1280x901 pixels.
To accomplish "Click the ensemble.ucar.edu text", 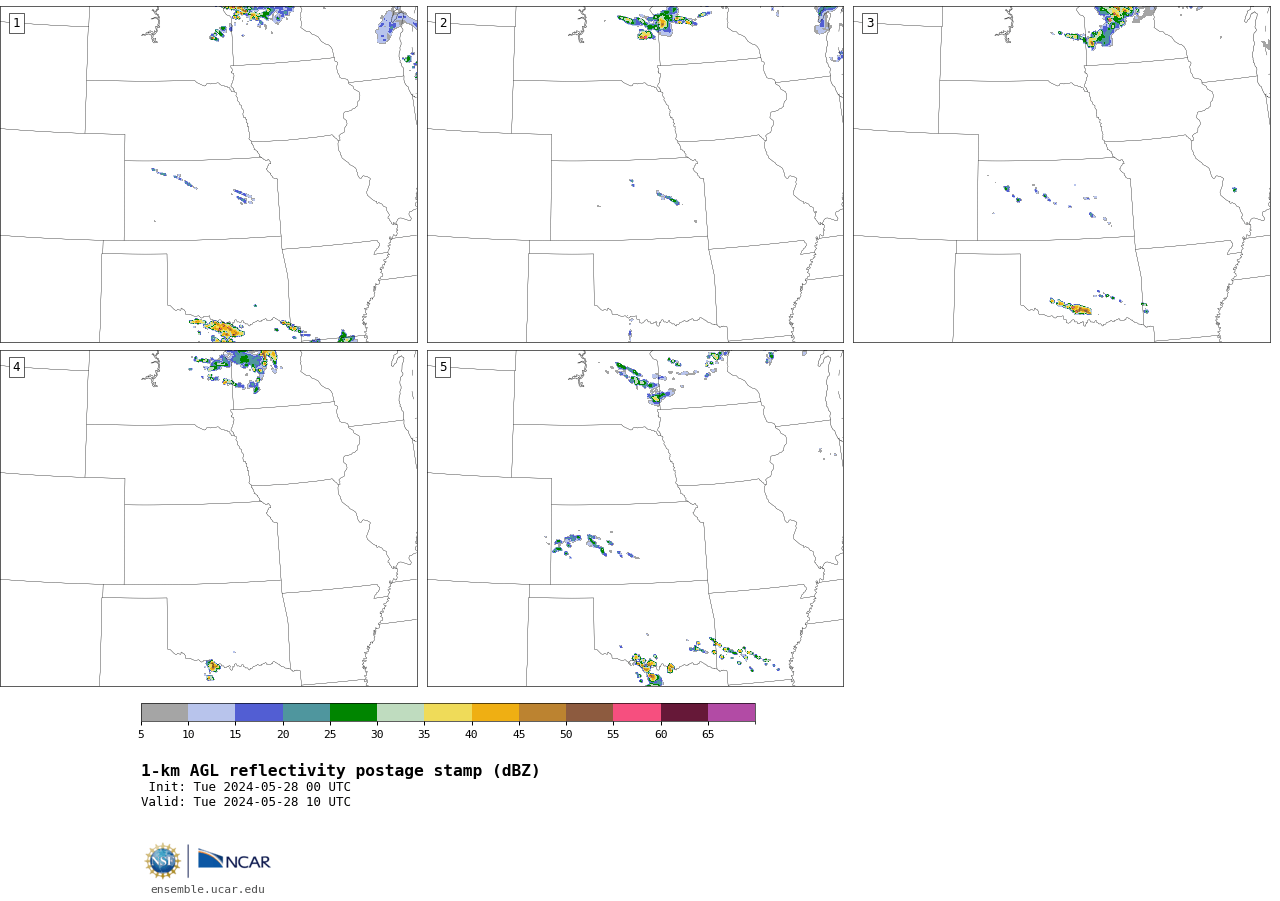I will click(x=208, y=889).
